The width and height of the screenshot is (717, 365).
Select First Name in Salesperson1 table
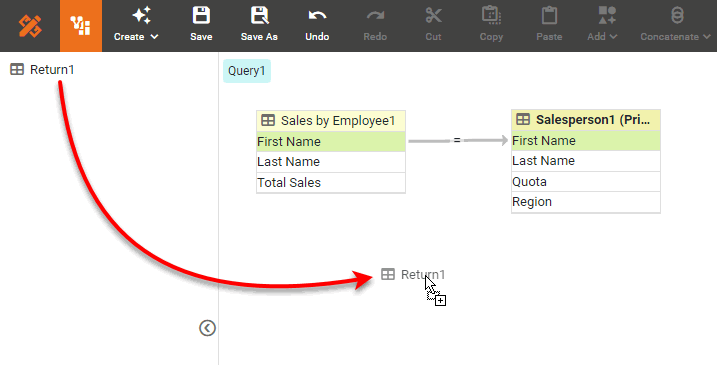[586, 141]
